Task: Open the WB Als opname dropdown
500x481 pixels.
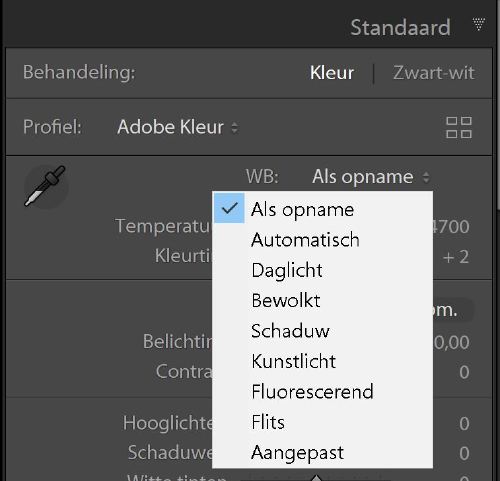Action: pos(371,177)
